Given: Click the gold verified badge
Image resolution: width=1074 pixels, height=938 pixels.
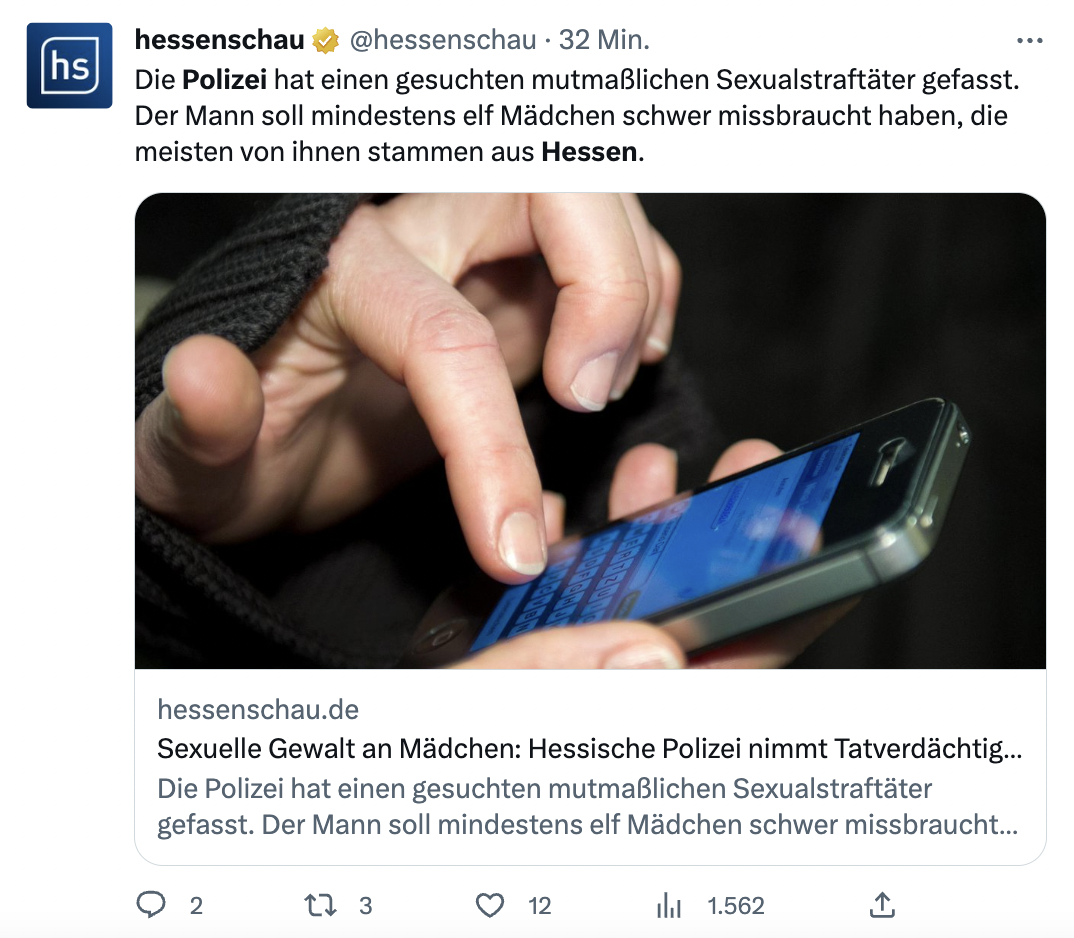Looking at the screenshot, I should pyautogui.click(x=325, y=40).
